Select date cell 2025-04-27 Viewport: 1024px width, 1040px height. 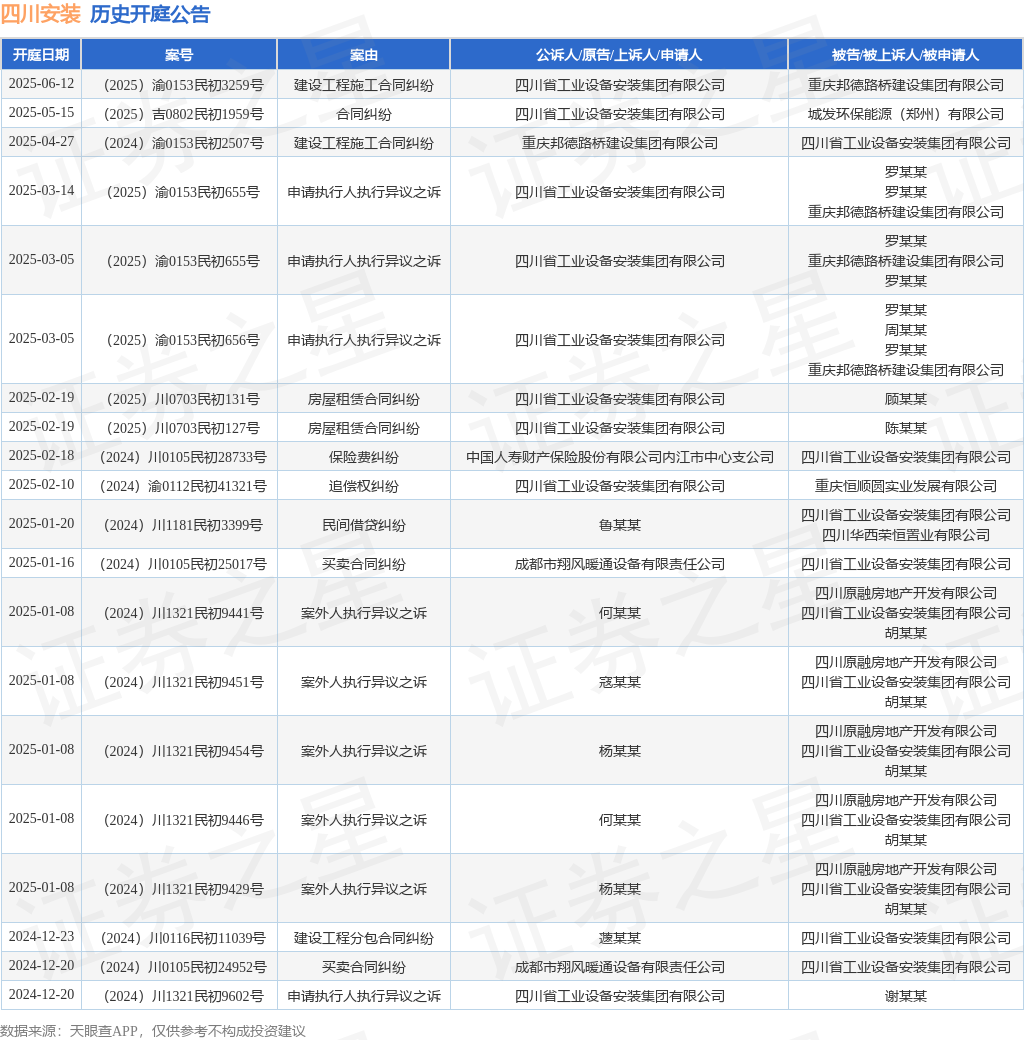pos(41,142)
